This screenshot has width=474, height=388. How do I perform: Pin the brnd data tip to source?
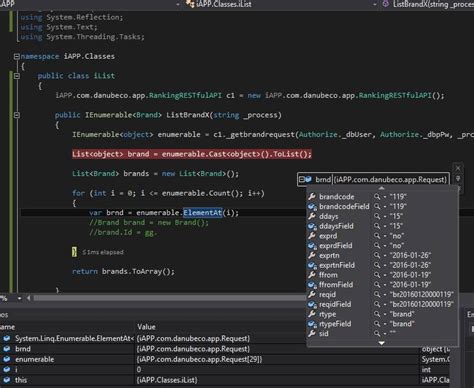(x=458, y=179)
